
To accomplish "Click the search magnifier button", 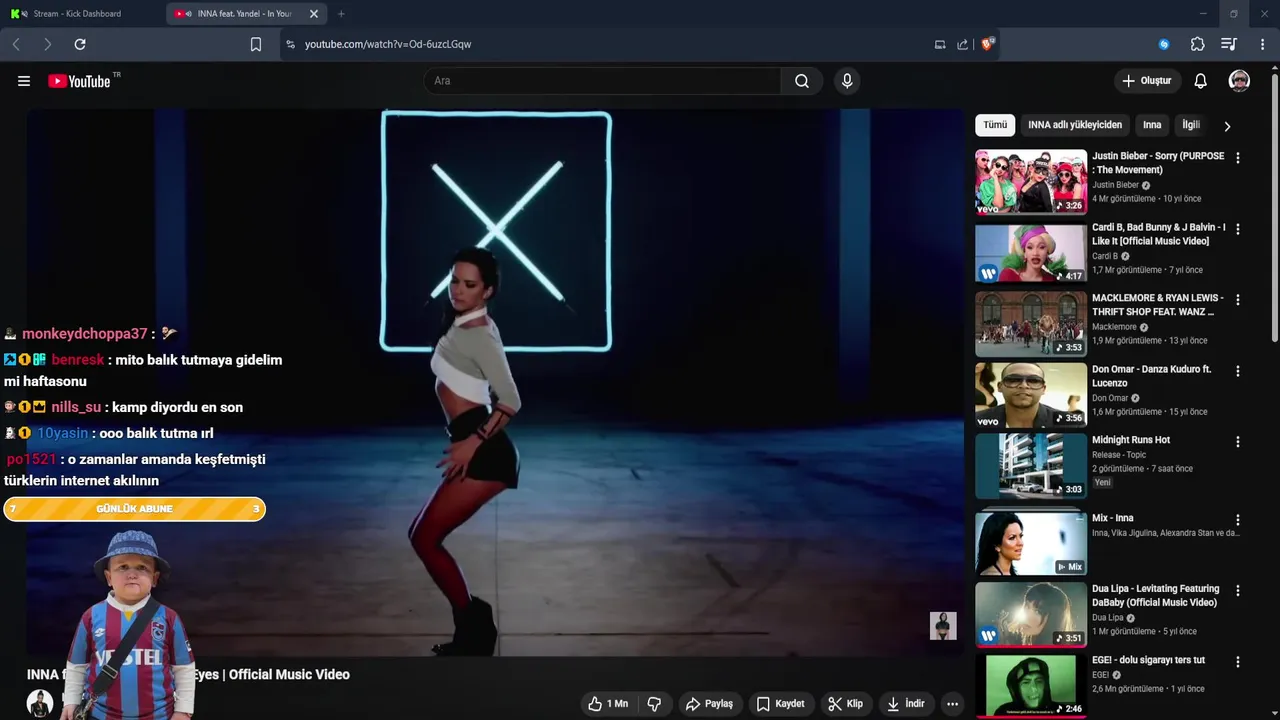I will (x=802, y=81).
